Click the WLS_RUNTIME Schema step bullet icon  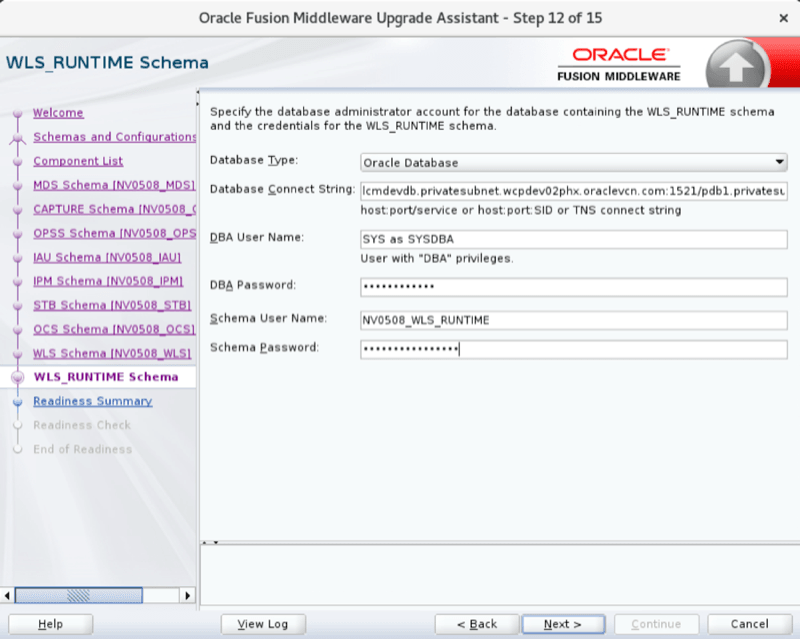click(18, 377)
